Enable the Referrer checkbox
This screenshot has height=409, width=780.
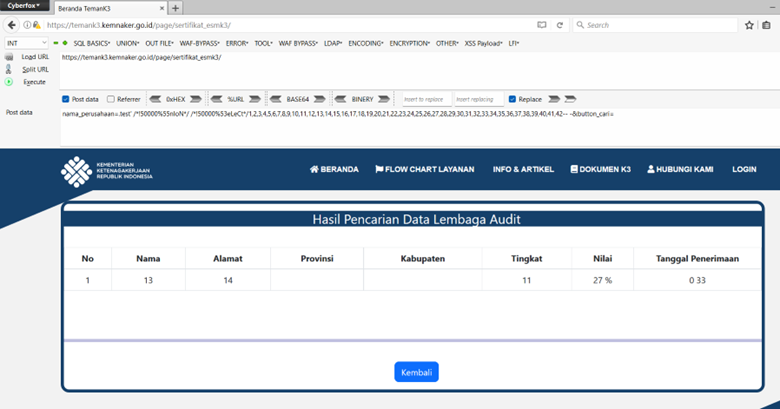pos(110,99)
